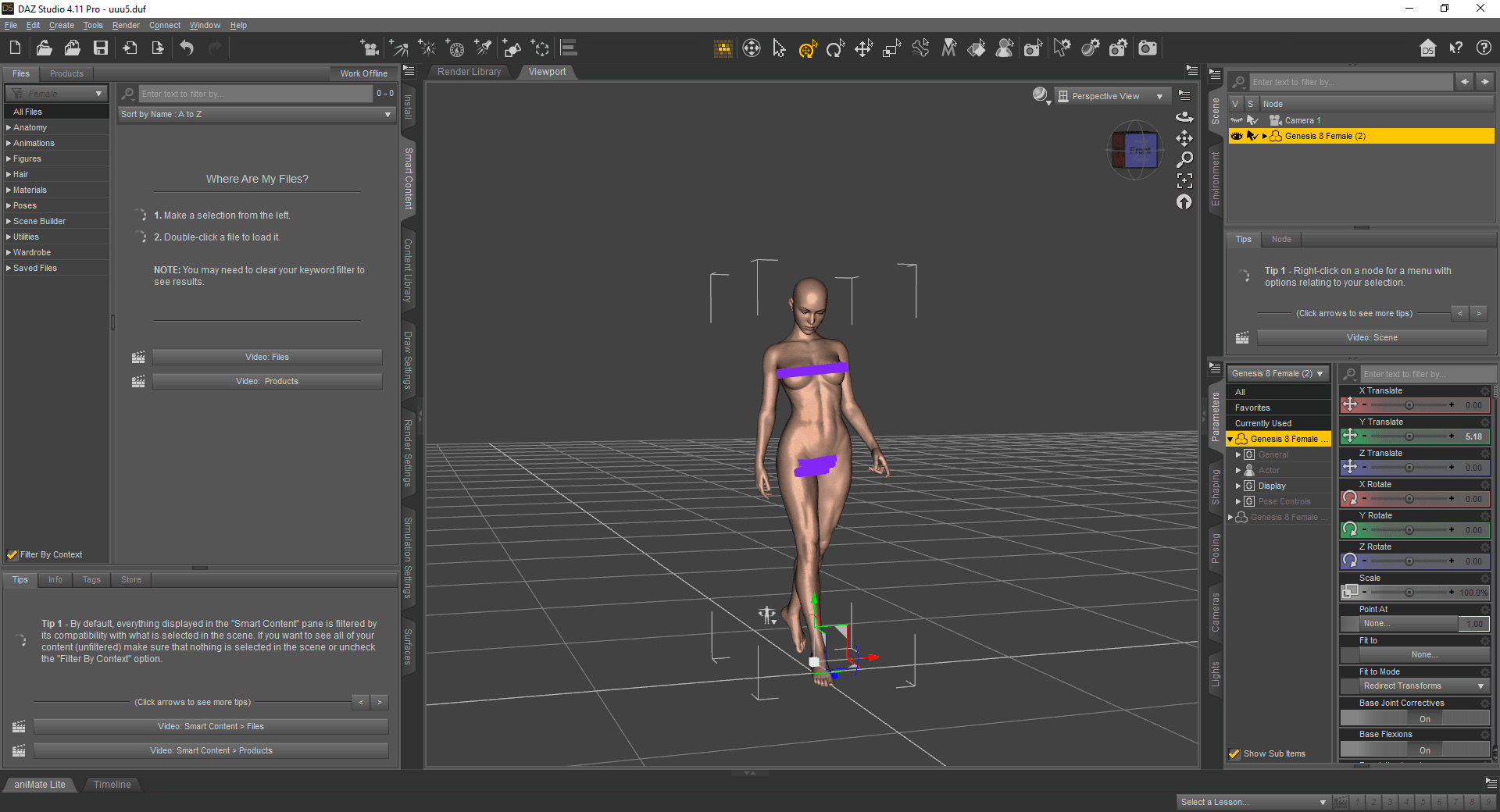The width and height of the screenshot is (1500, 812).
Task: Click the Y Translate slider handle
Action: [x=1409, y=436]
